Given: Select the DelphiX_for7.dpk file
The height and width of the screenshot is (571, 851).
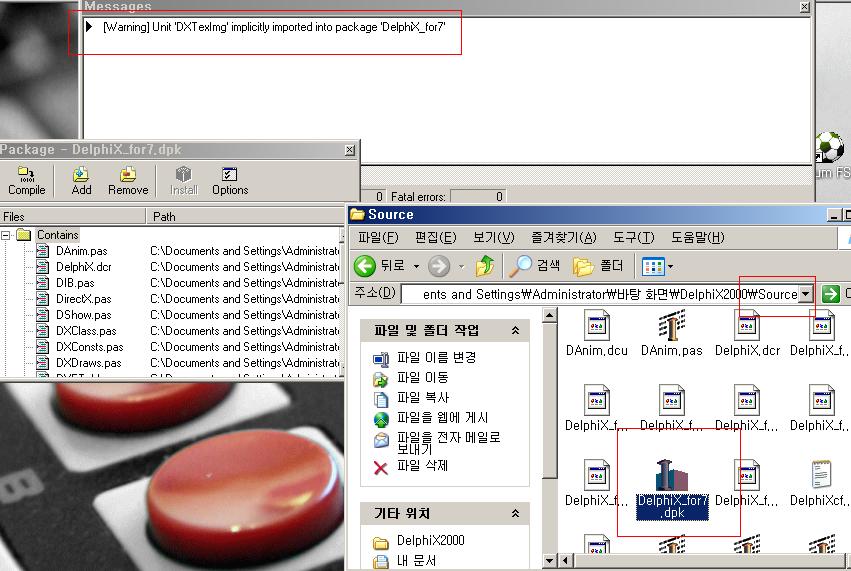Looking at the screenshot, I should [672, 490].
